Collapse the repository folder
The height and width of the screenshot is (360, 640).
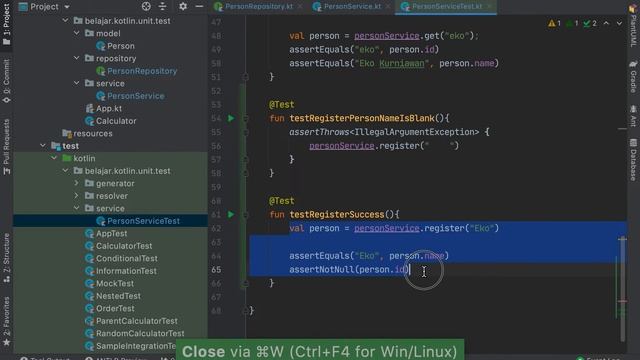click(77, 58)
